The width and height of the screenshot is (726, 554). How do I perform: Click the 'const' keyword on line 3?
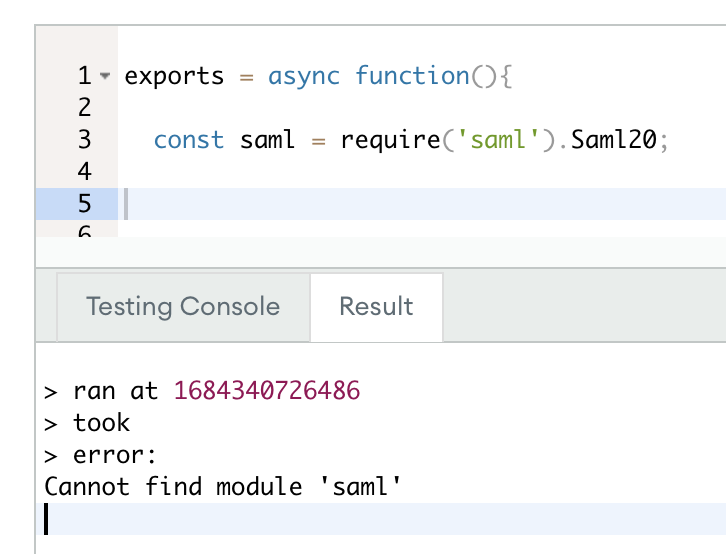[x=189, y=140]
